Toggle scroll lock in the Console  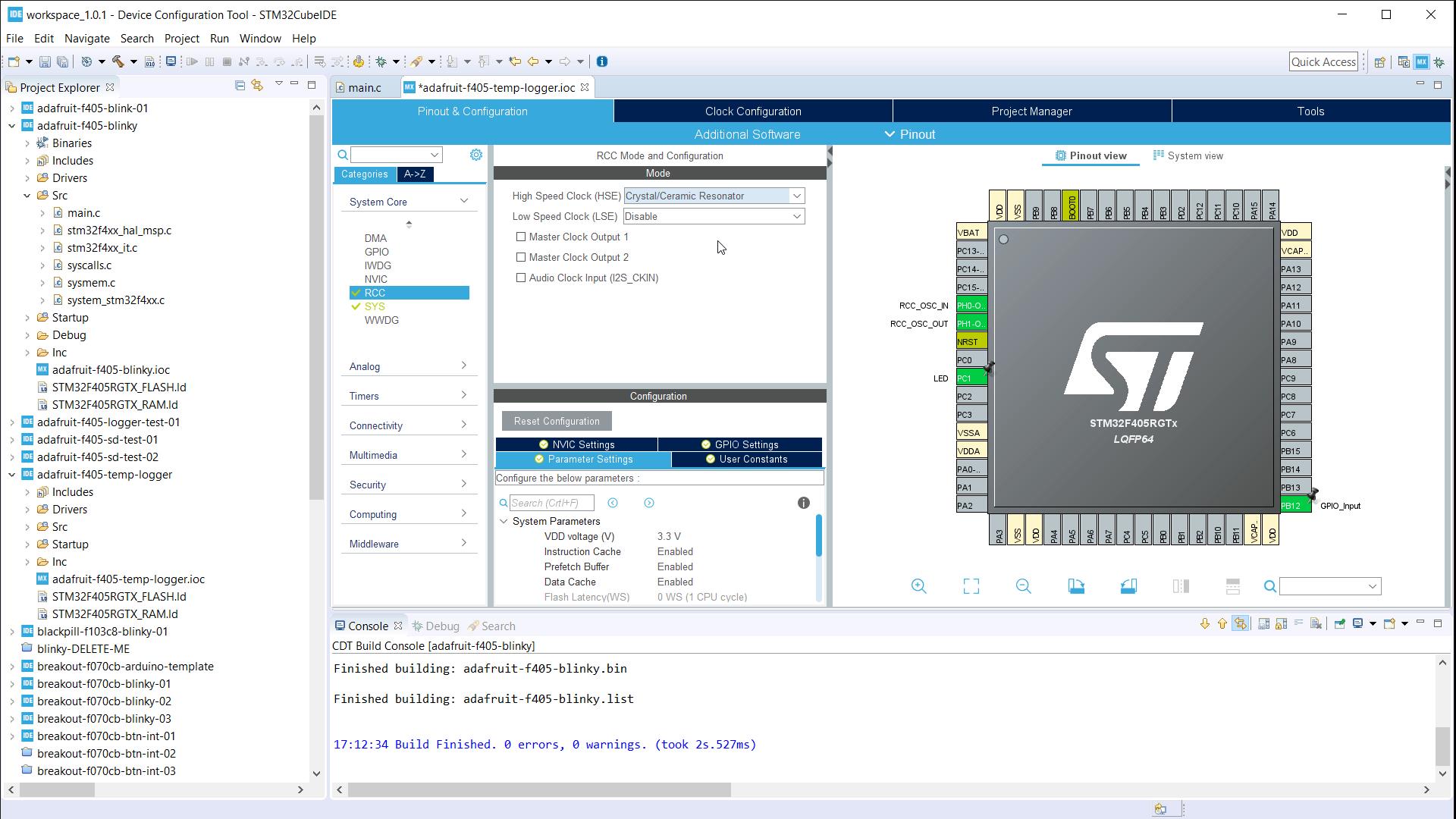(x=1281, y=623)
